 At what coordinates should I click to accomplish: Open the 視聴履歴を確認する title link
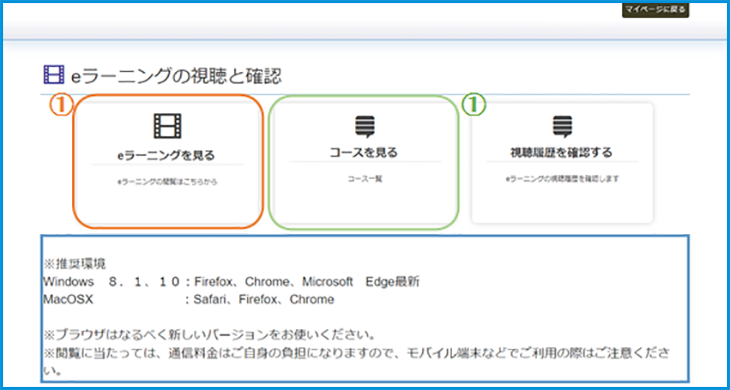tap(562, 153)
